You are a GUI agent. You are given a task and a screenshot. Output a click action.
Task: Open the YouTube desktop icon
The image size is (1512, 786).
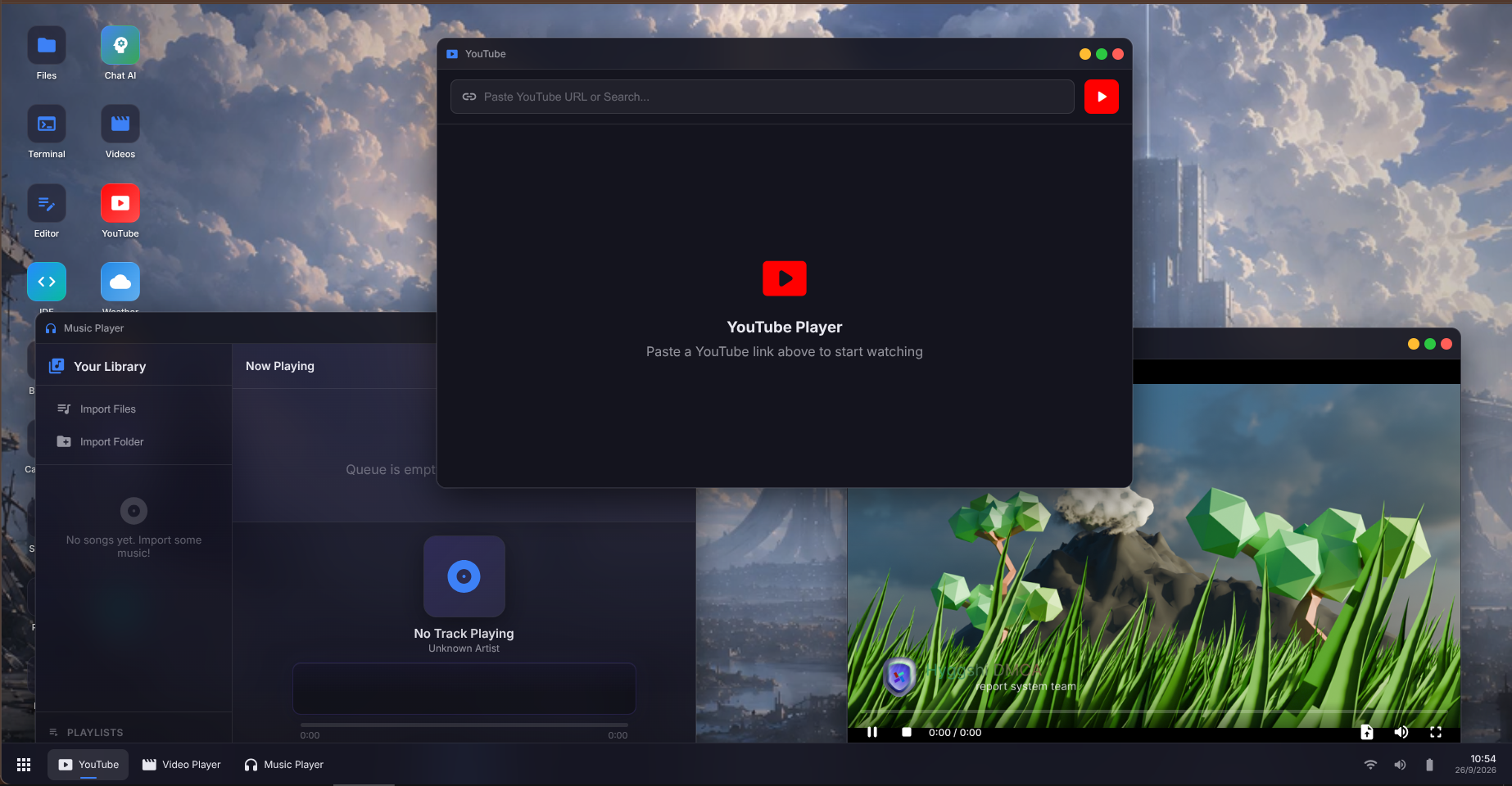pos(120,203)
